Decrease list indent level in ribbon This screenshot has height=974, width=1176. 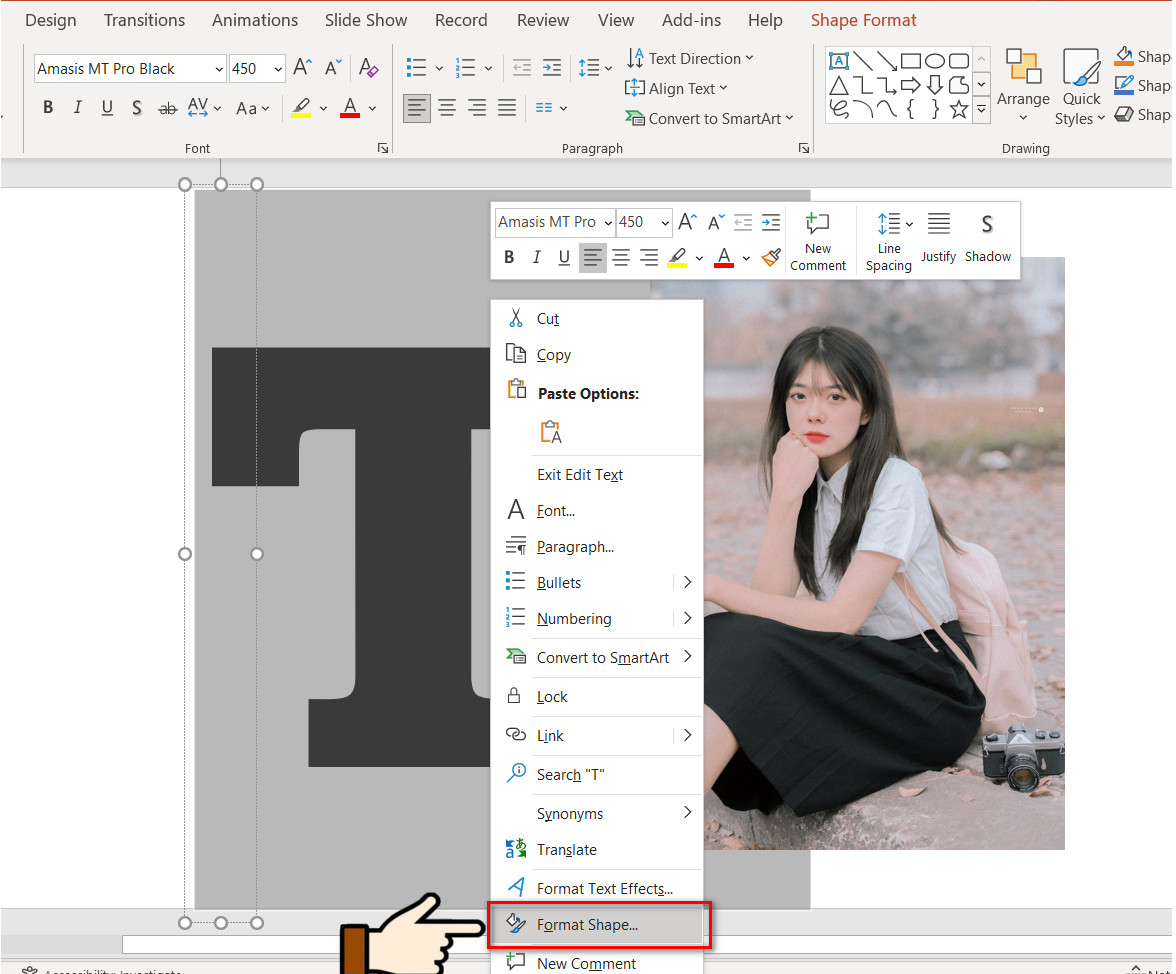(521, 68)
